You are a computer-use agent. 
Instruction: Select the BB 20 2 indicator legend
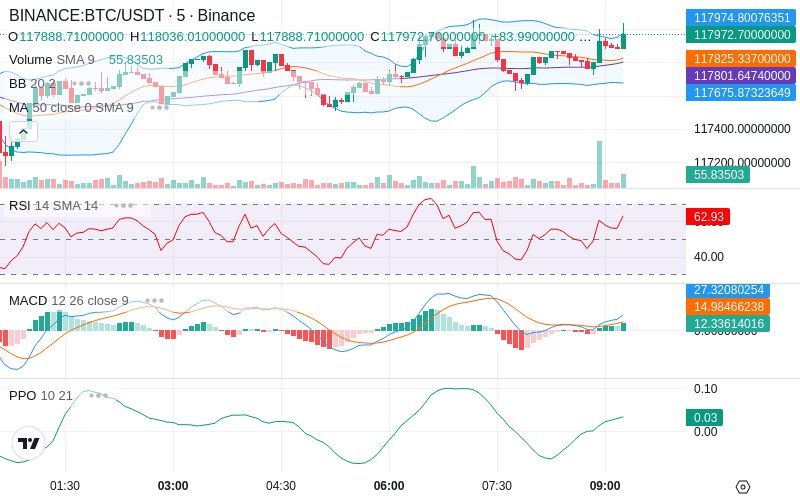(x=32, y=83)
